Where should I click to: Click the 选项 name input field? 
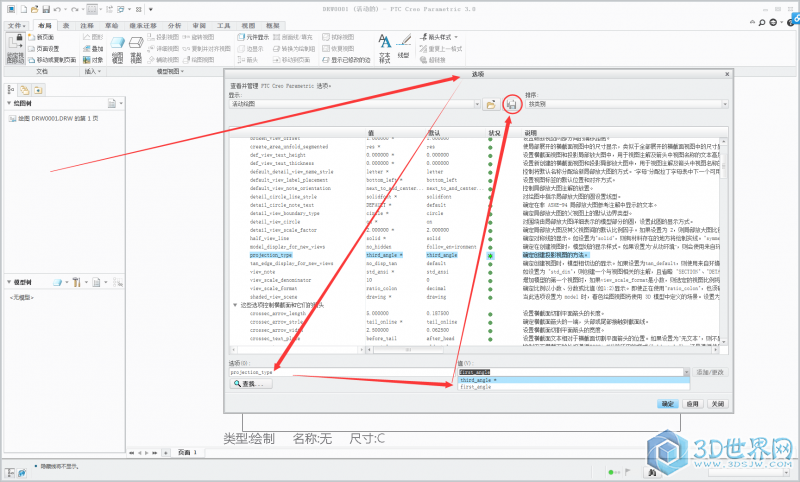tap(340, 372)
